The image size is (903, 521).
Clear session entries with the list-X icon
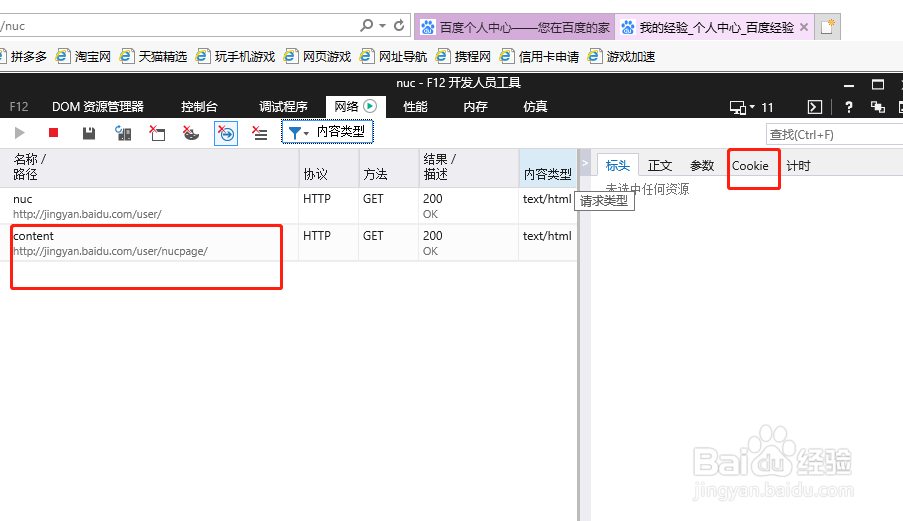[x=260, y=134]
